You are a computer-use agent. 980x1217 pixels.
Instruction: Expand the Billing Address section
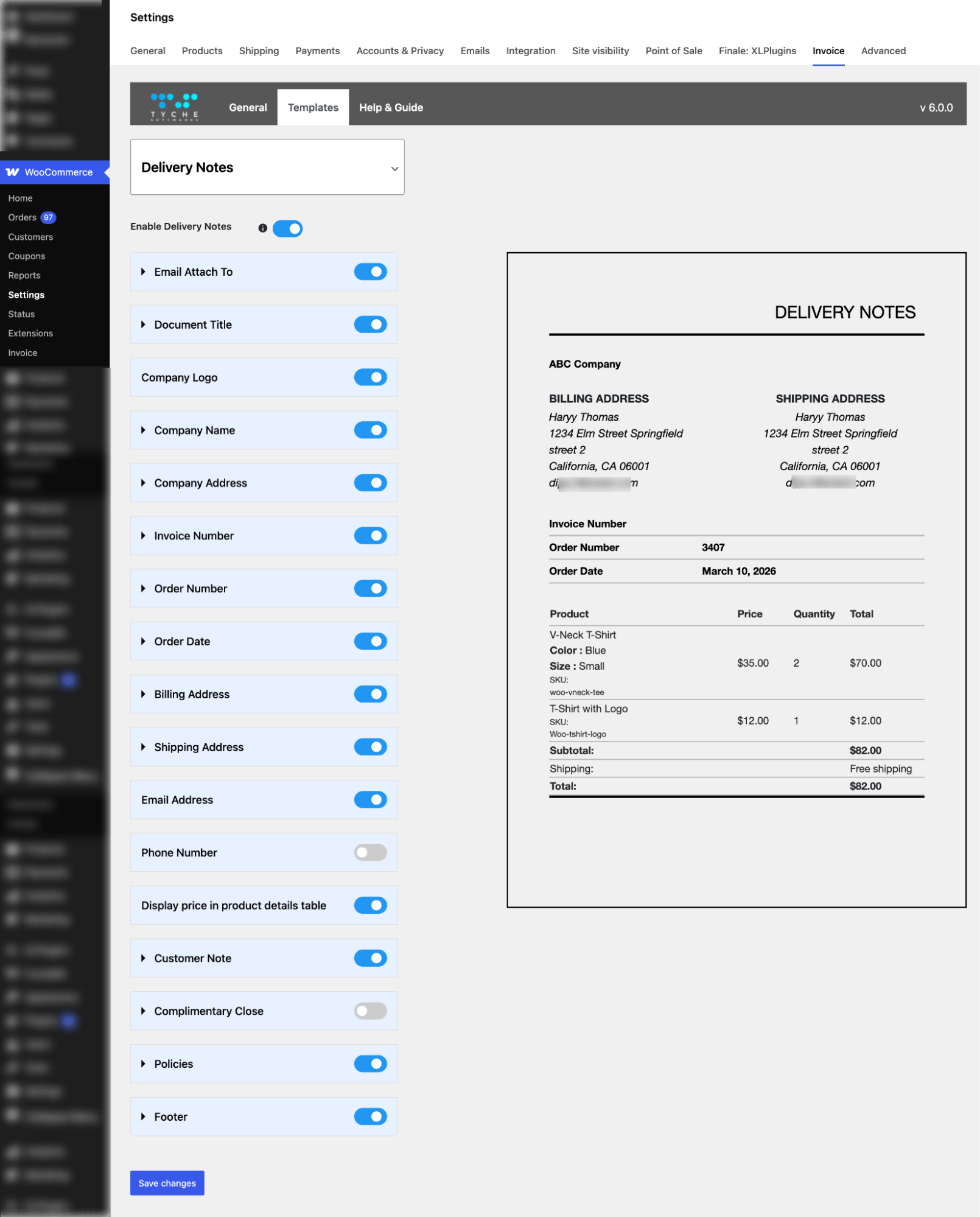coord(144,694)
